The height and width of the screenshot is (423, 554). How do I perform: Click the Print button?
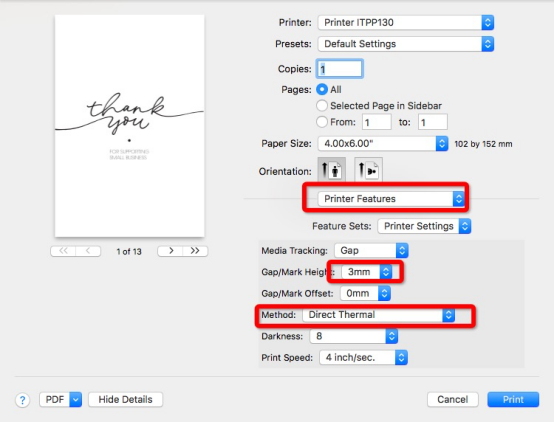click(513, 400)
